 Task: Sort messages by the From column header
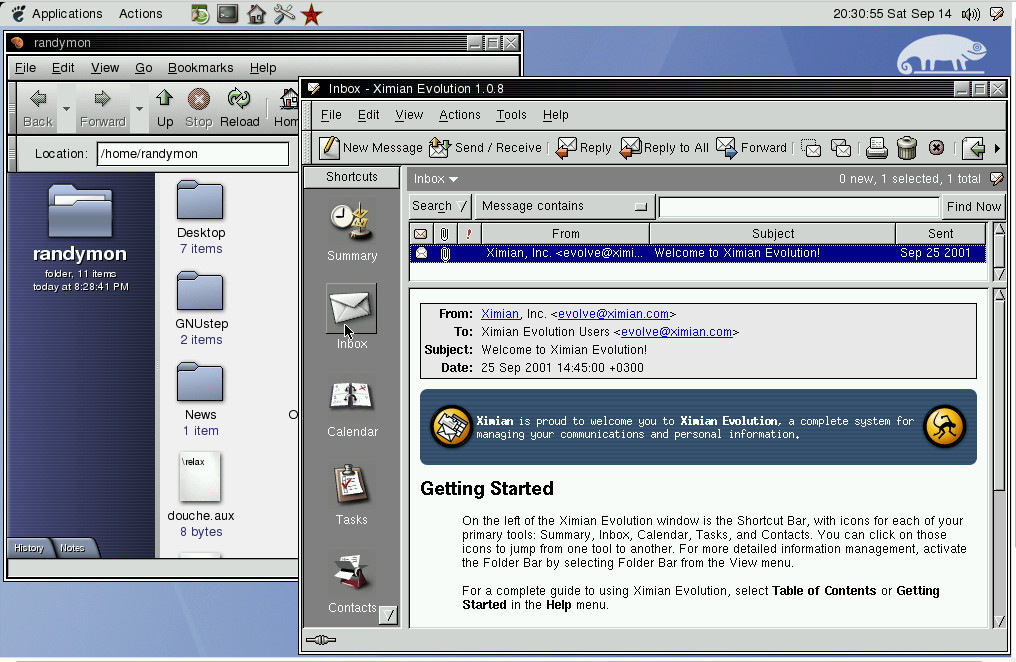tap(566, 234)
